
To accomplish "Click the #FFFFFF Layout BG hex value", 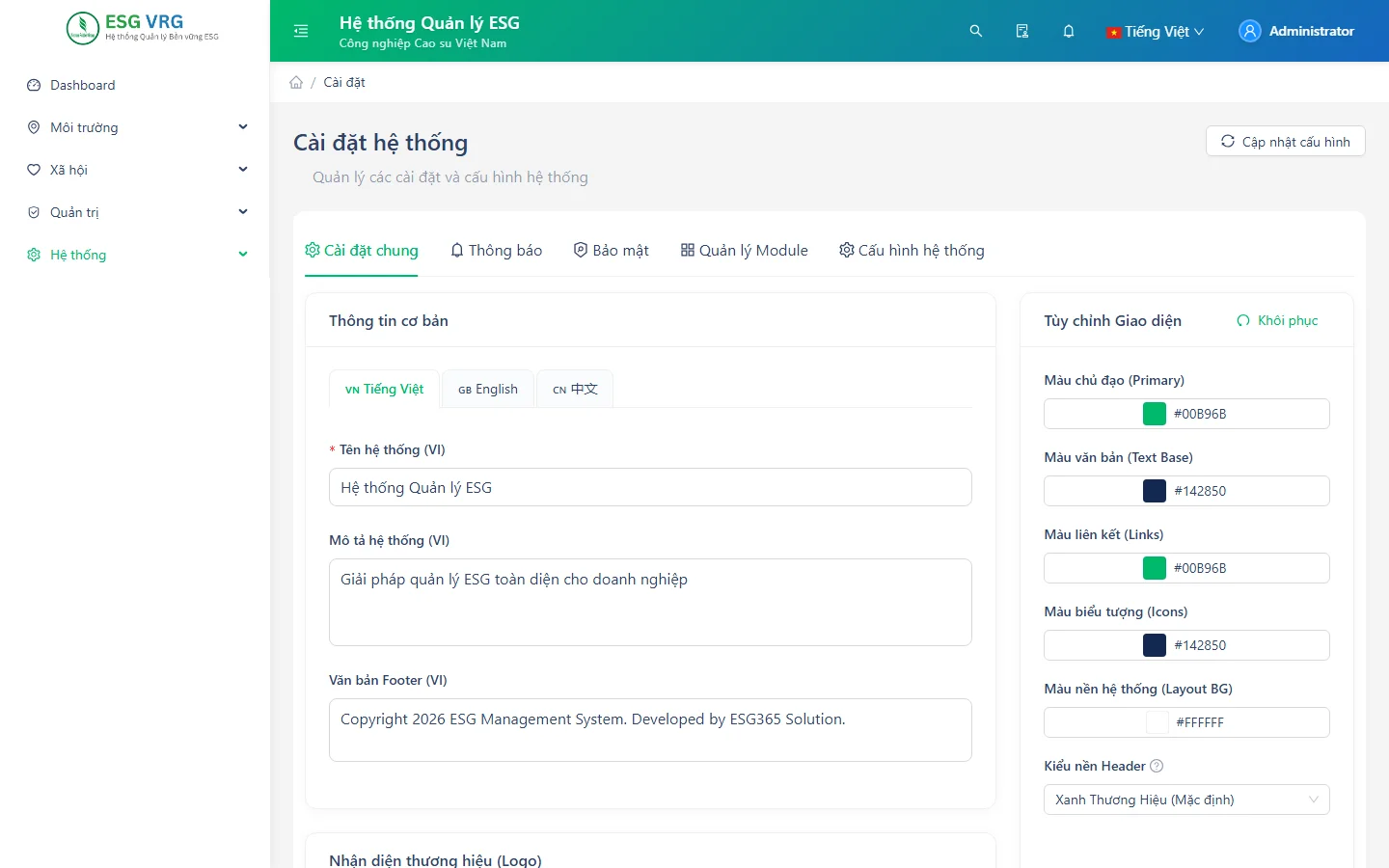I will click(1200, 722).
